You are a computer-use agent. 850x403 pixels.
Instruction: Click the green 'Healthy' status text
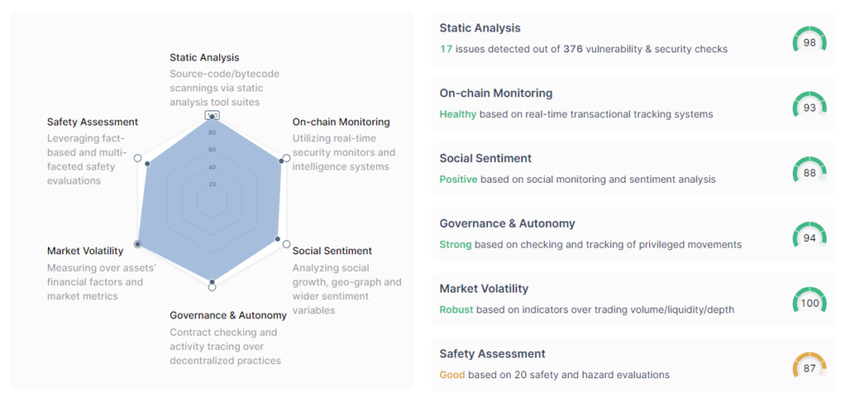pos(457,114)
